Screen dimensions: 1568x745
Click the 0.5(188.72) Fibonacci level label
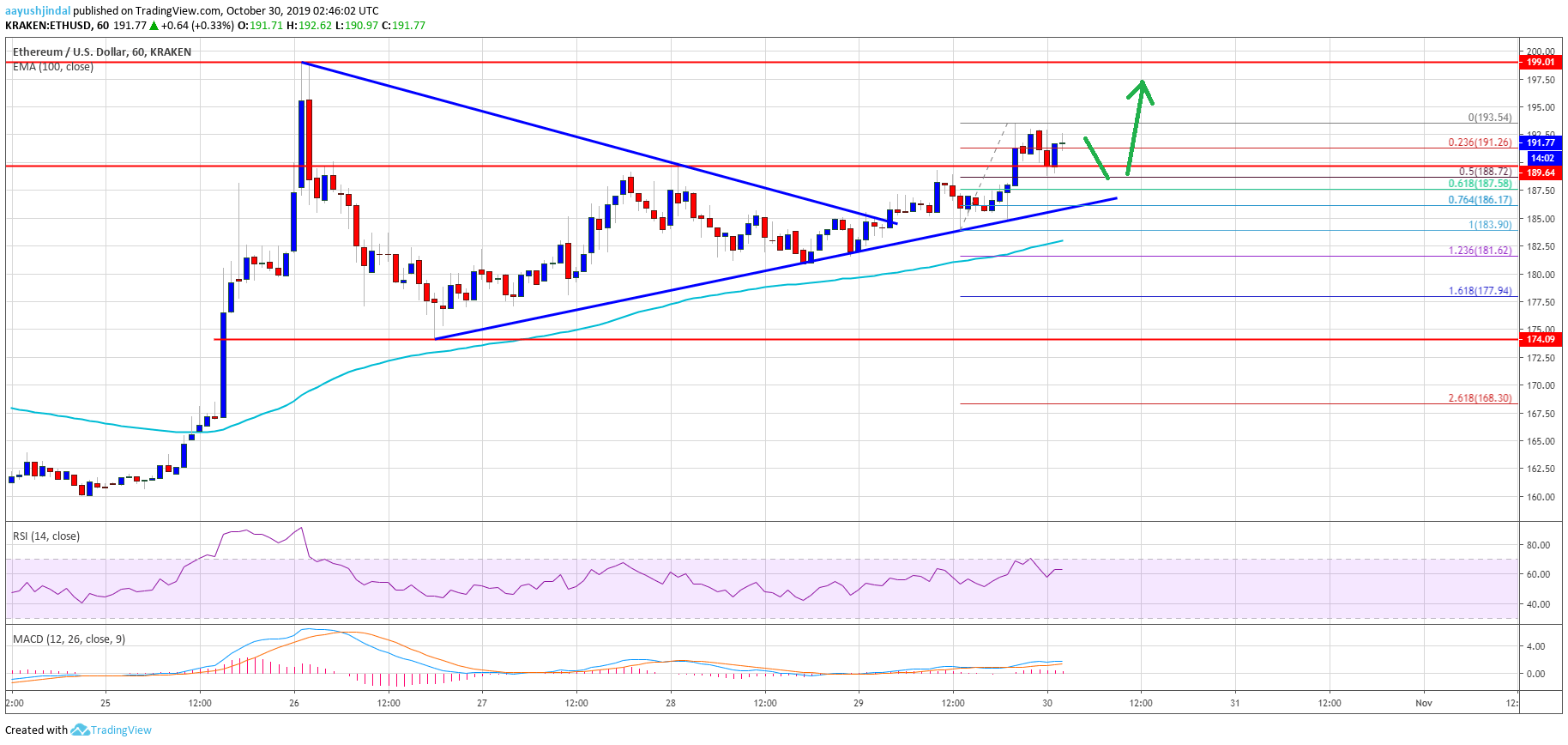pos(1486,172)
